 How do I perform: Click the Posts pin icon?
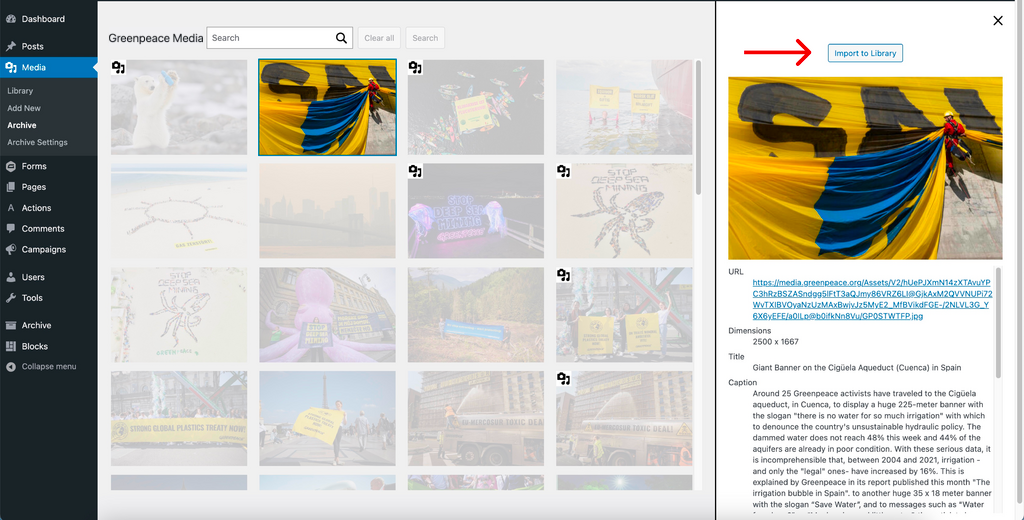point(11,46)
